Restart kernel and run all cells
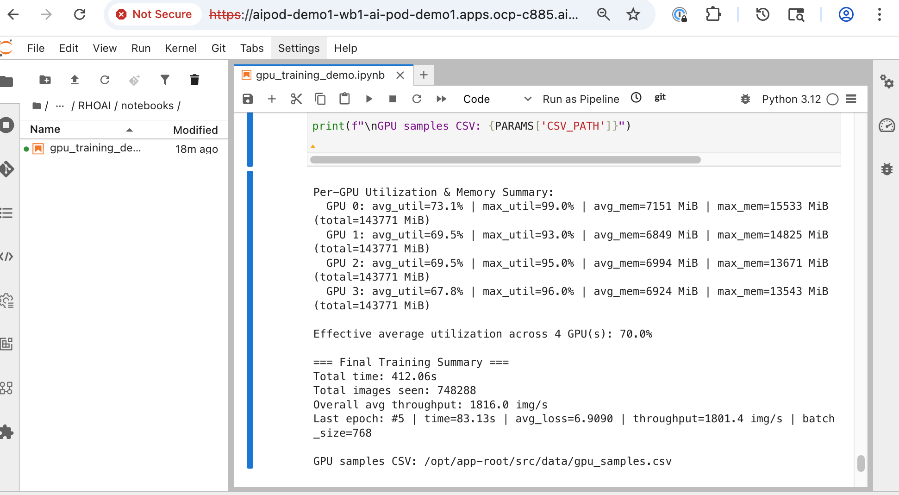 441,99
